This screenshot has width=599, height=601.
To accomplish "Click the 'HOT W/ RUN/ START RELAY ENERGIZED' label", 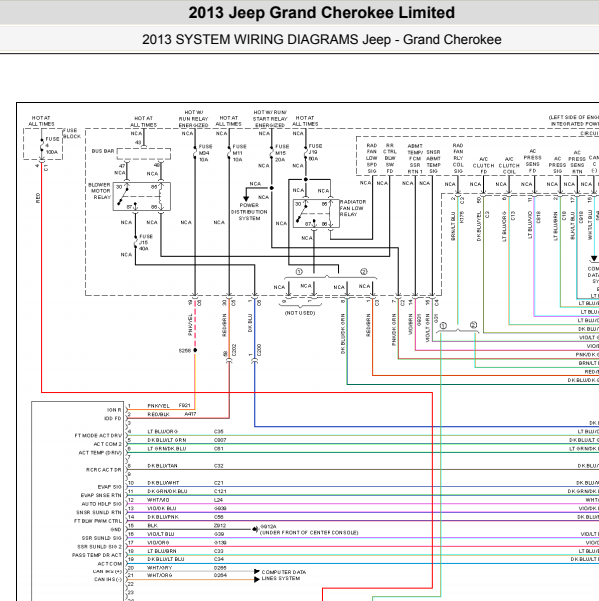I will coord(270,119).
